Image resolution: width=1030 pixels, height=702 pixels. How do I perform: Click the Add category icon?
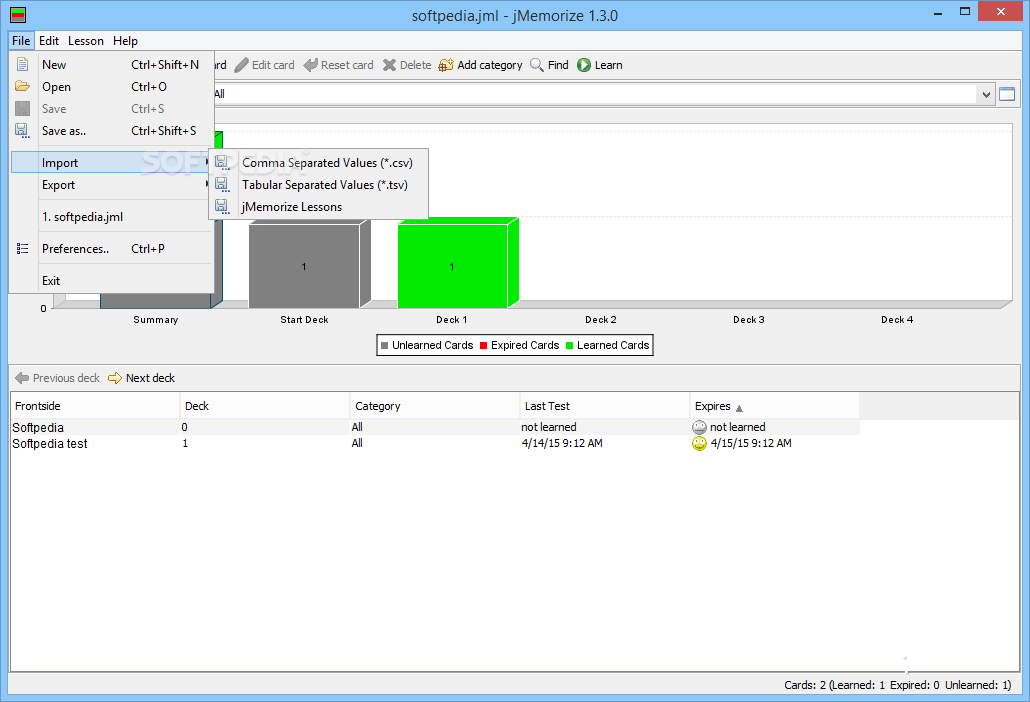[446, 65]
